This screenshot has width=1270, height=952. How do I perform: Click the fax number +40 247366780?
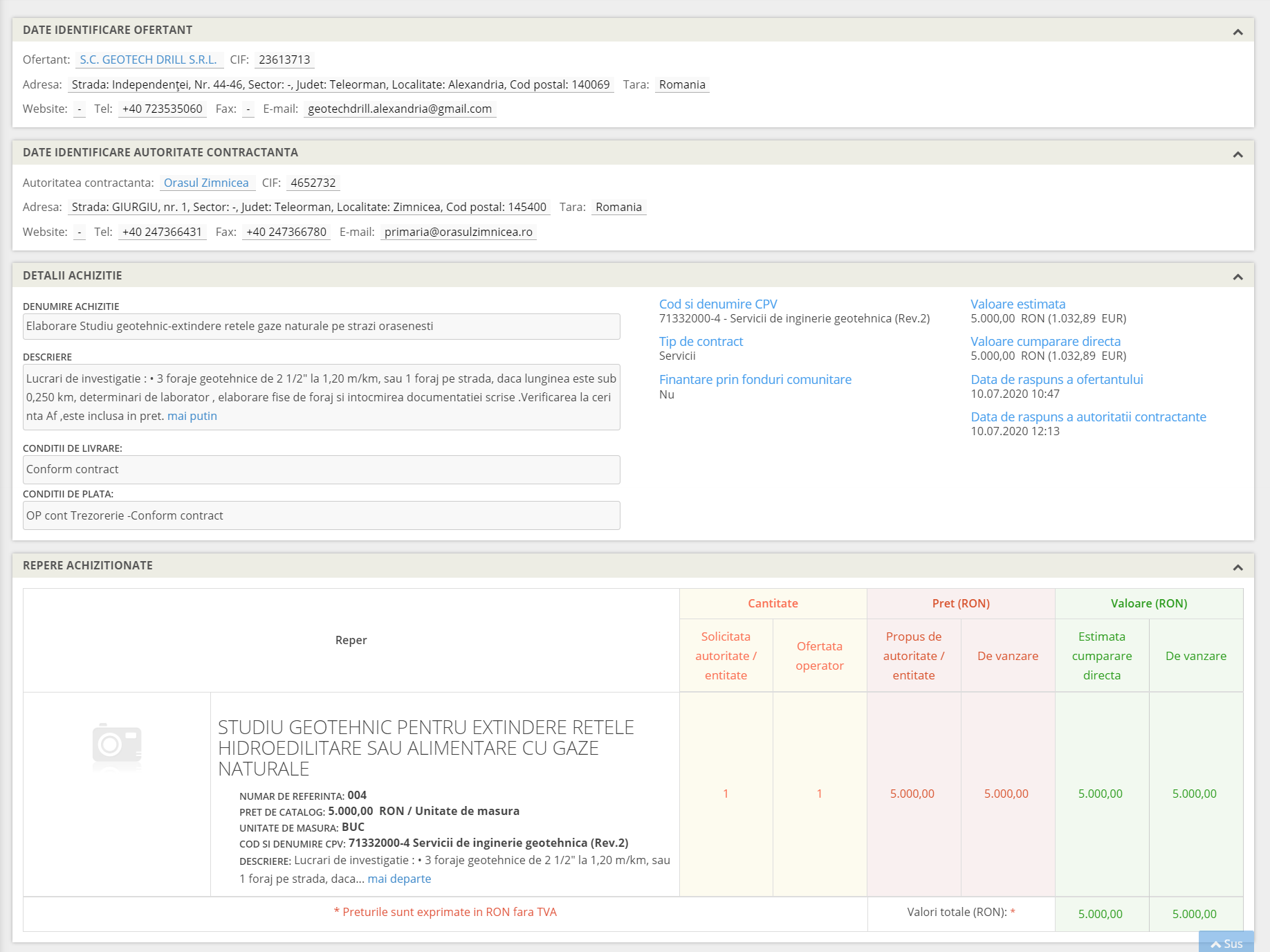[x=286, y=232]
